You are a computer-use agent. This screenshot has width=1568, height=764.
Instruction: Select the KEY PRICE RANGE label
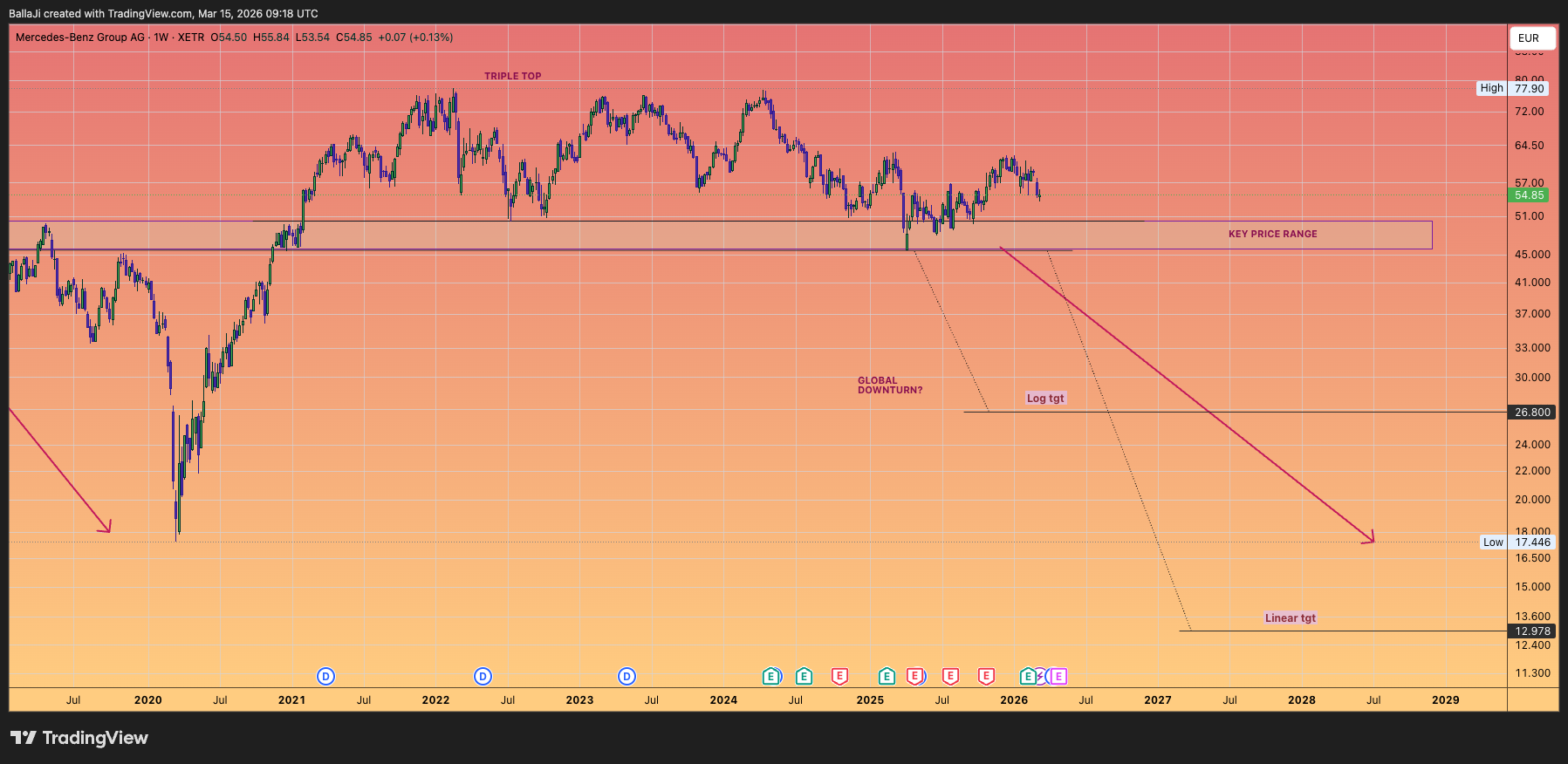[1273, 234]
